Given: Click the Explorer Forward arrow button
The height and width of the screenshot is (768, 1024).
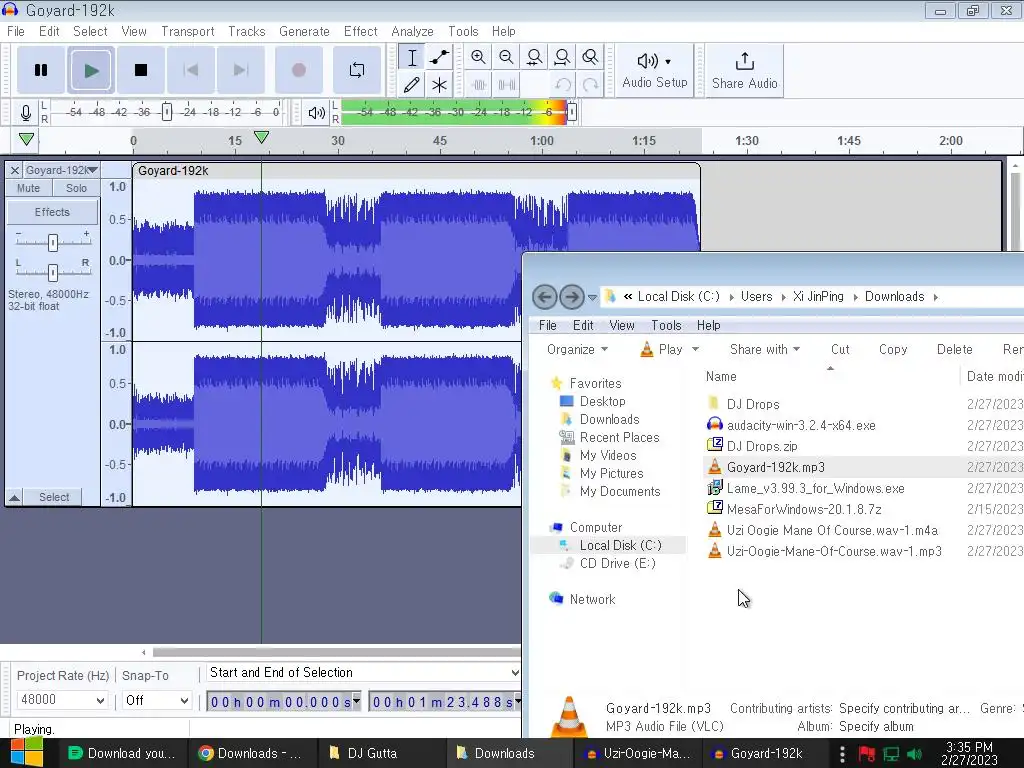Looking at the screenshot, I should pos(571,297).
